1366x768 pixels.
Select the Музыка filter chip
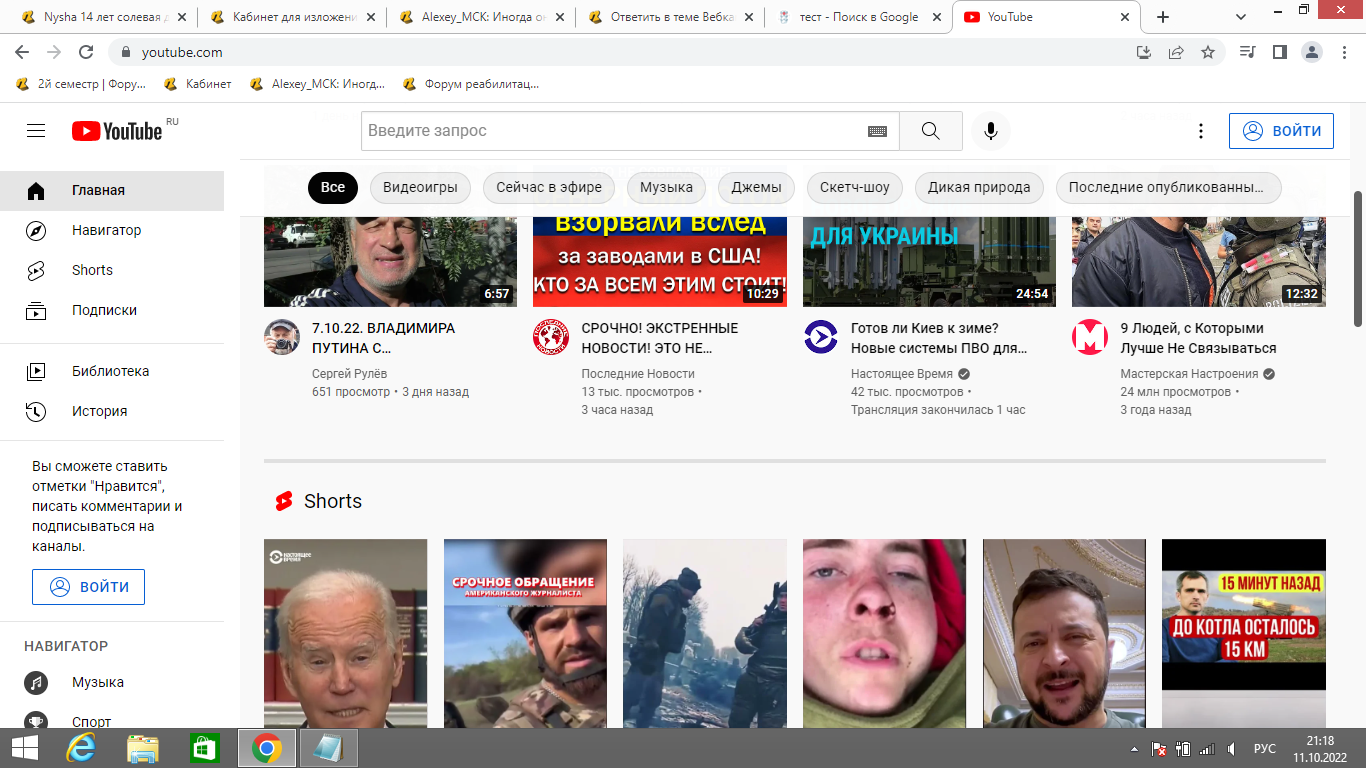point(667,187)
